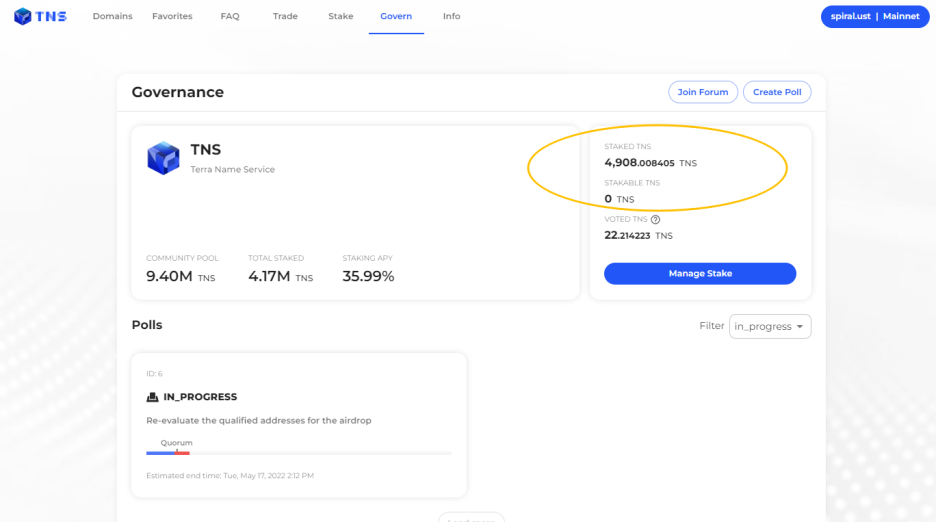Open the Domains menu
Image resolution: width=936 pixels, height=522 pixels.
[x=112, y=16]
